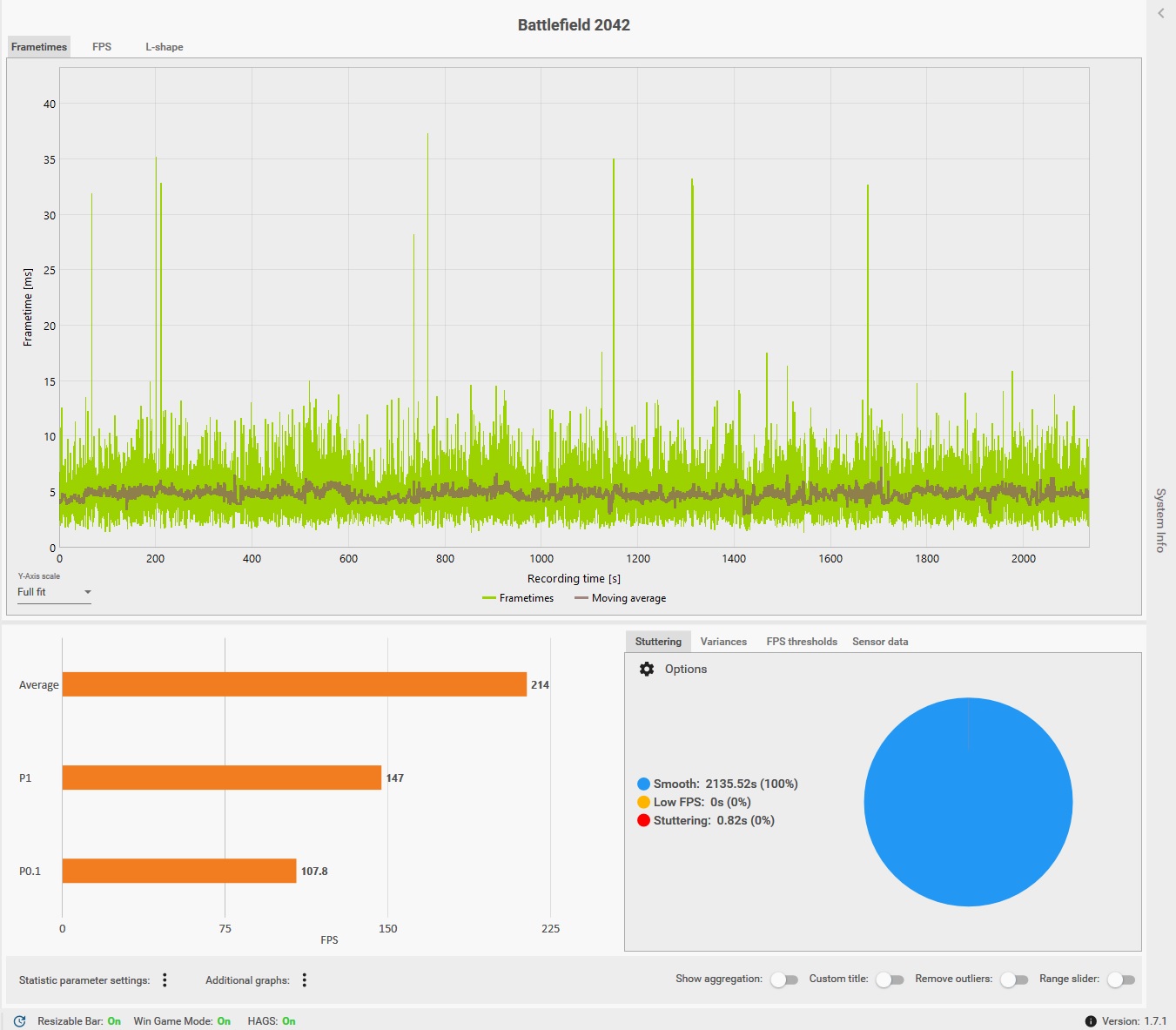Image resolution: width=1176 pixels, height=1030 pixels.
Task: Click the blue stuttering pie chart
Action: coord(968,802)
